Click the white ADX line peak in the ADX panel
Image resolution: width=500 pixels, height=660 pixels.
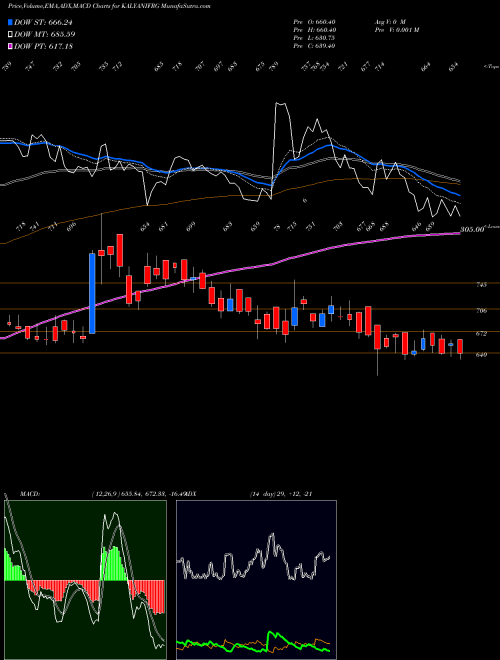[272, 537]
